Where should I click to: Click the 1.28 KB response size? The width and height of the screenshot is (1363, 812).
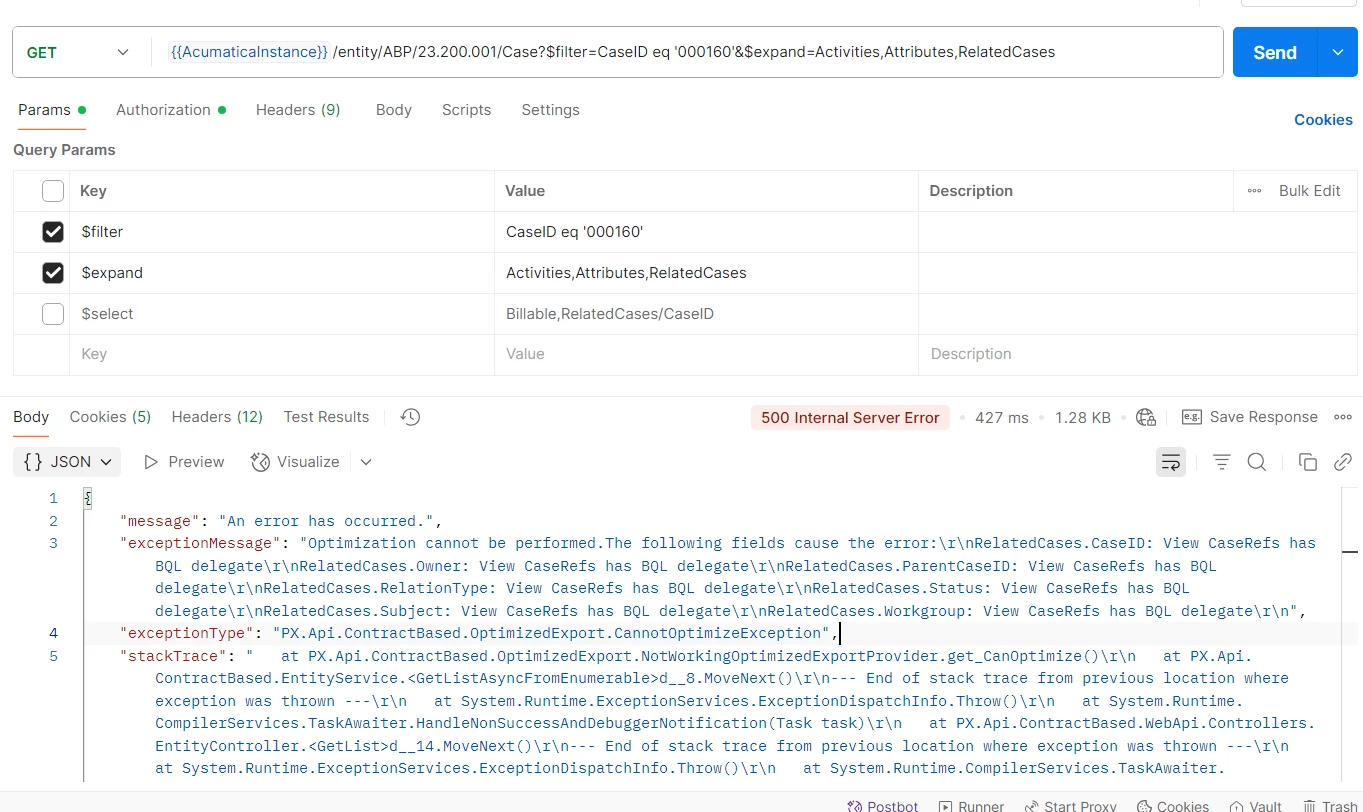click(x=1083, y=418)
